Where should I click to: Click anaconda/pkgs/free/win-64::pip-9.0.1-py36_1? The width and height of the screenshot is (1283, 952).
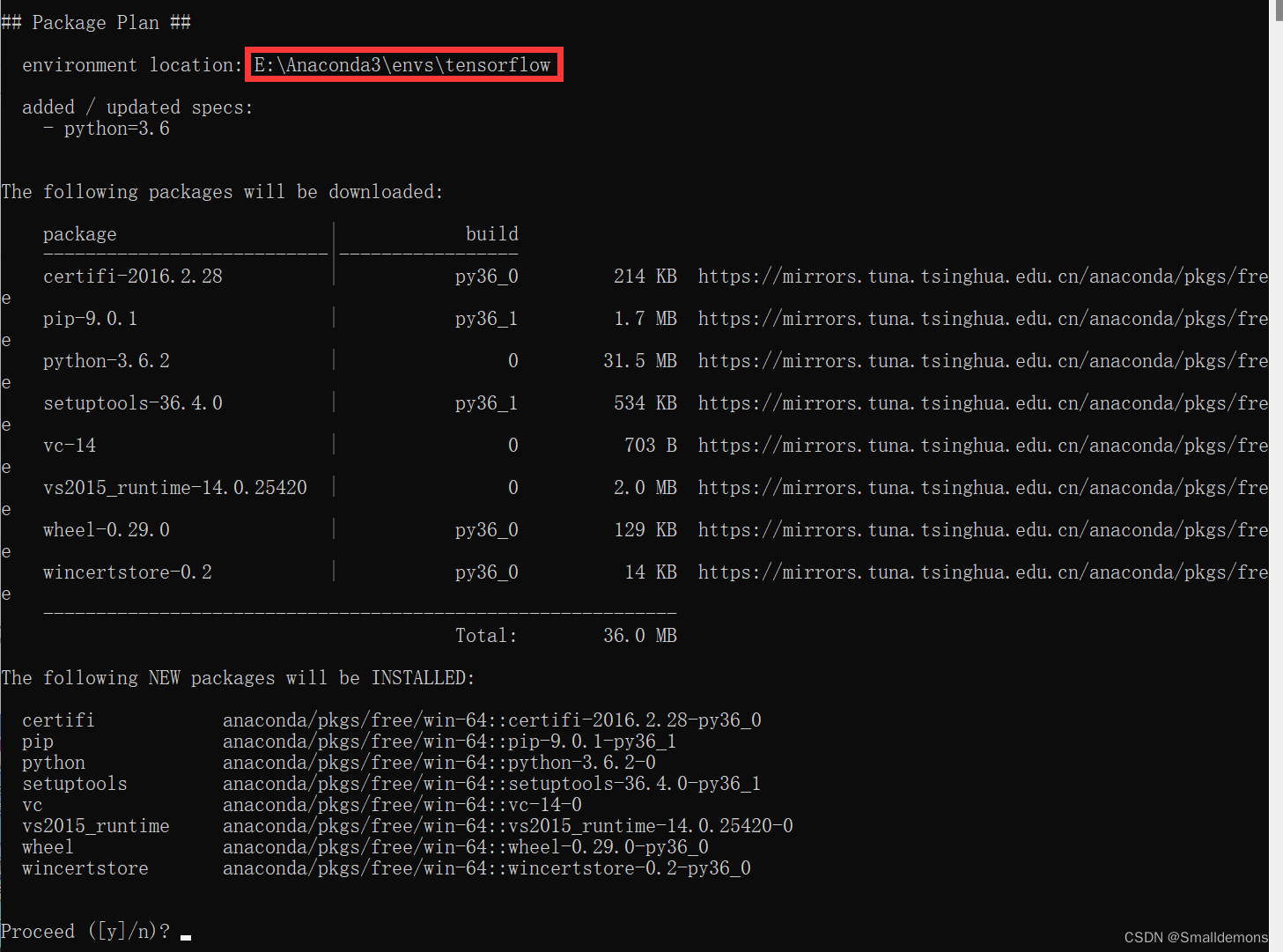pyautogui.click(x=450, y=742)
